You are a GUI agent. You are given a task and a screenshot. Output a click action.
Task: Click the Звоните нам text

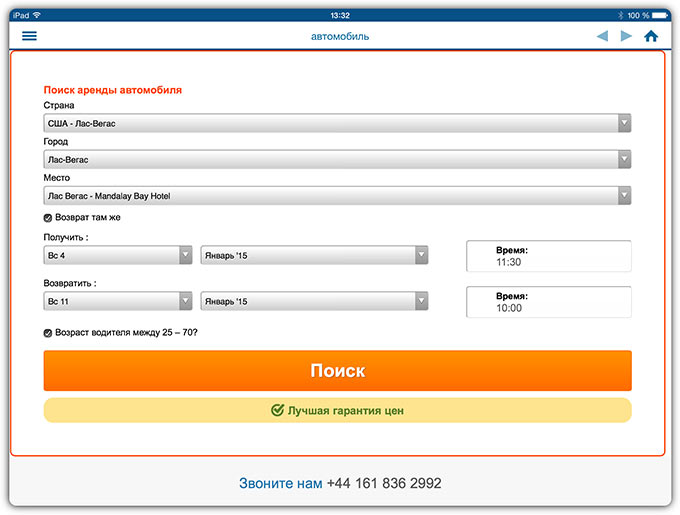(281, 483)
